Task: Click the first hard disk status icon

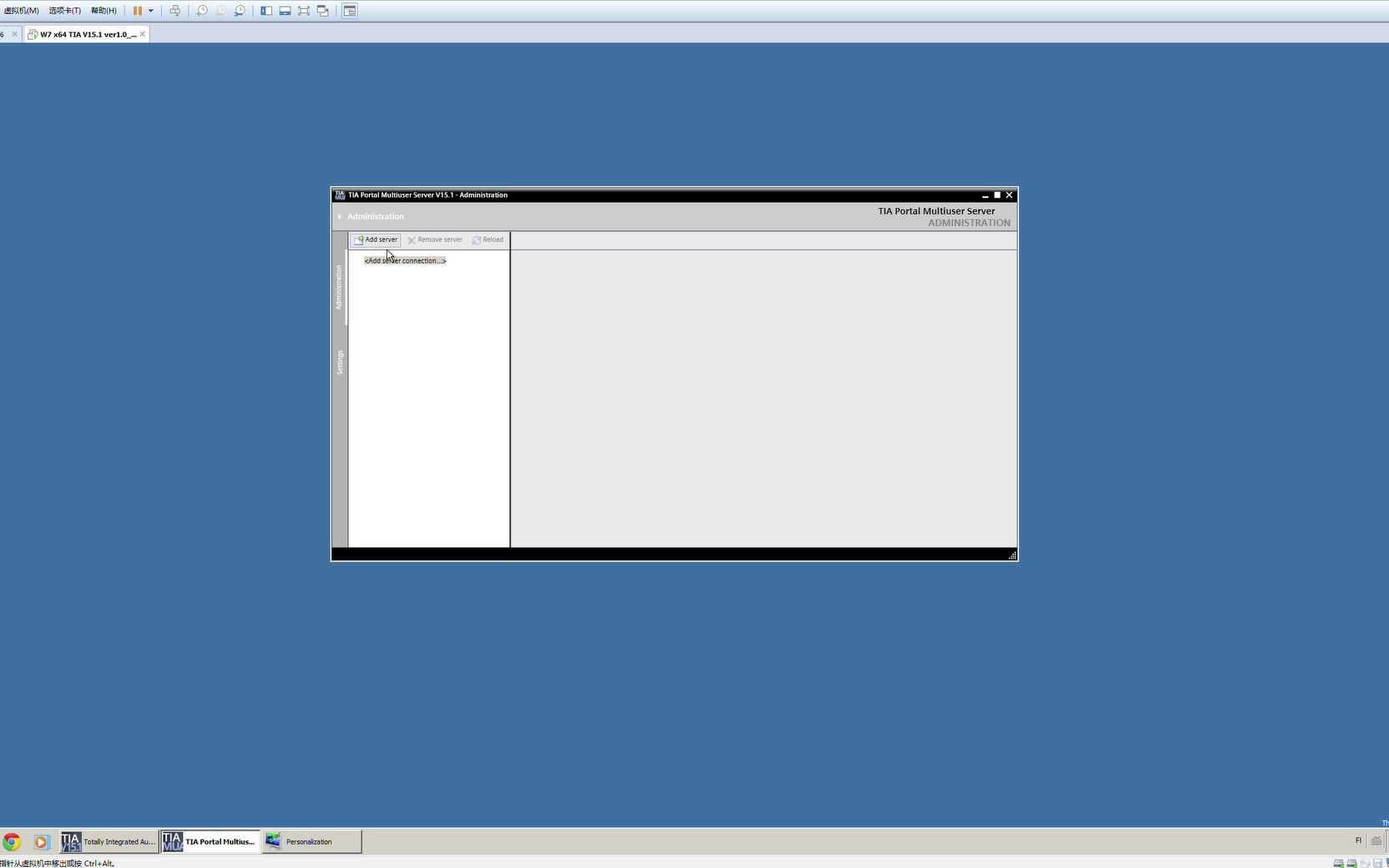Action: pos(1339,863)
